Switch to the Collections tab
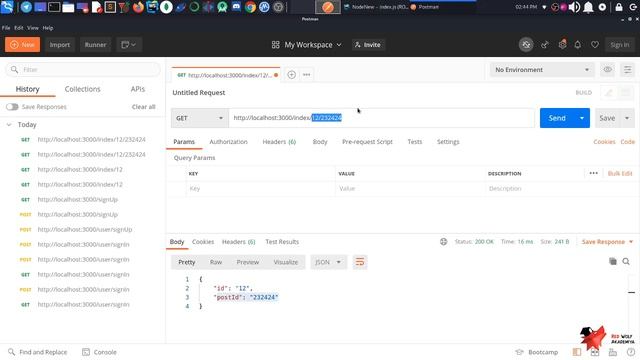The height and width of the screenshot is (360, 640). coord(82,89)
